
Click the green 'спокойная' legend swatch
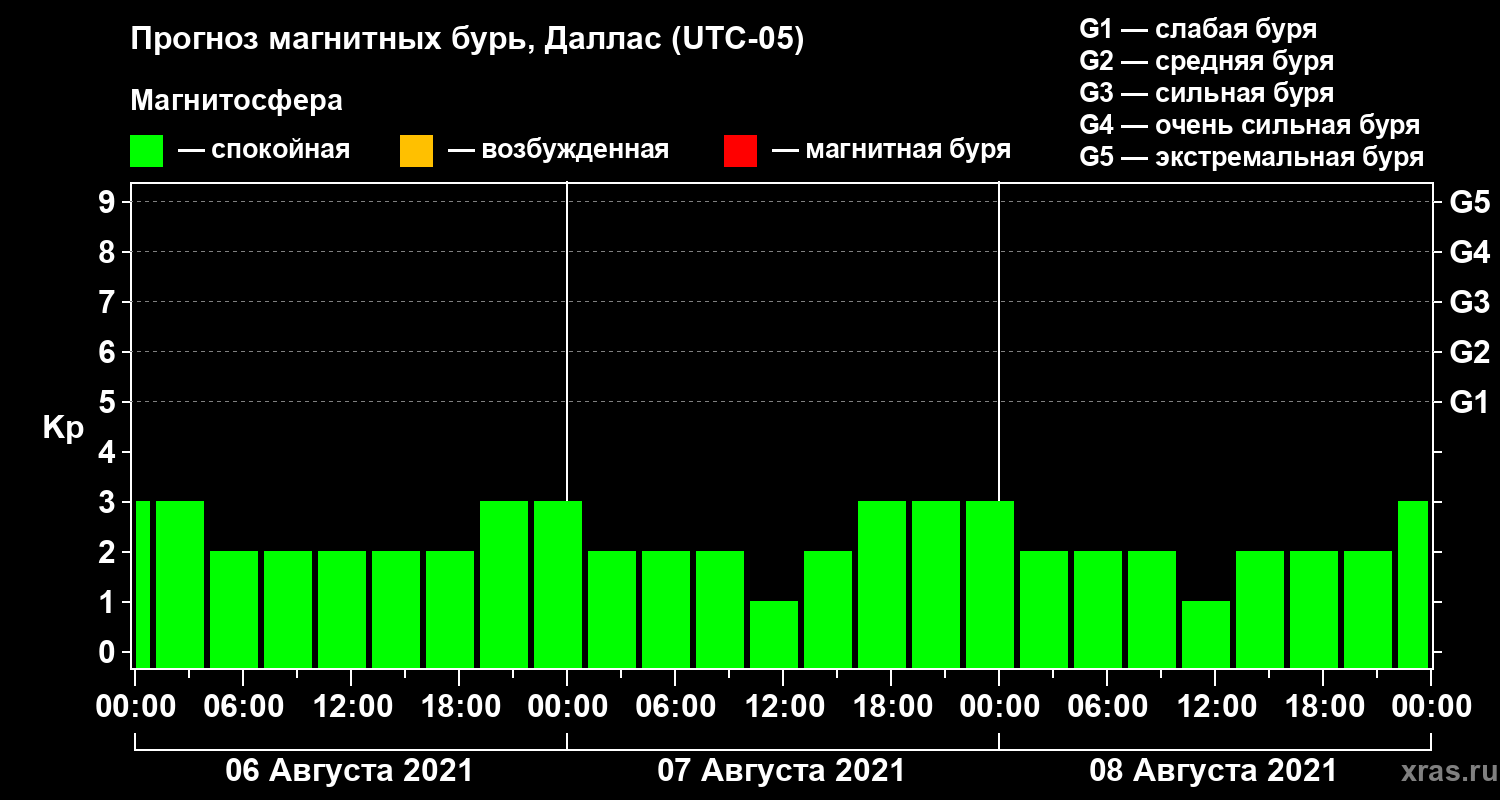pos(147,151)
